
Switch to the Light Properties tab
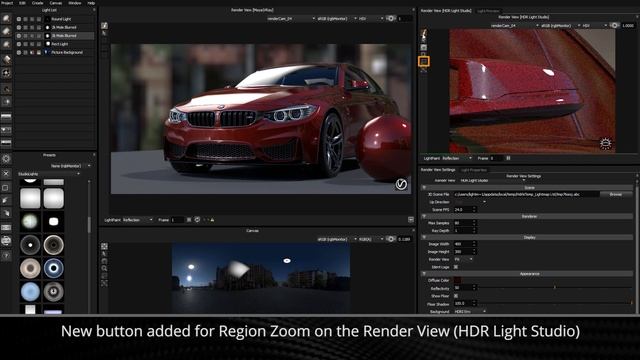coord(473,170)
